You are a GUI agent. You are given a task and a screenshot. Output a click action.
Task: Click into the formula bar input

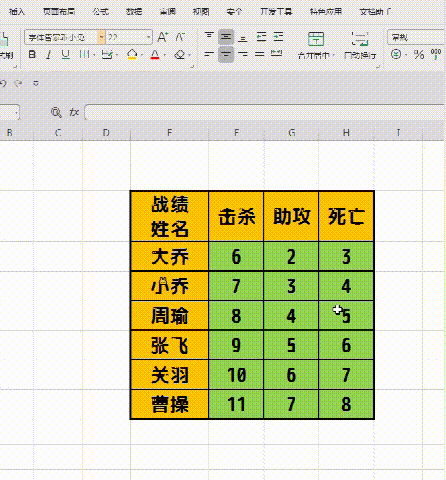point(265,112)
